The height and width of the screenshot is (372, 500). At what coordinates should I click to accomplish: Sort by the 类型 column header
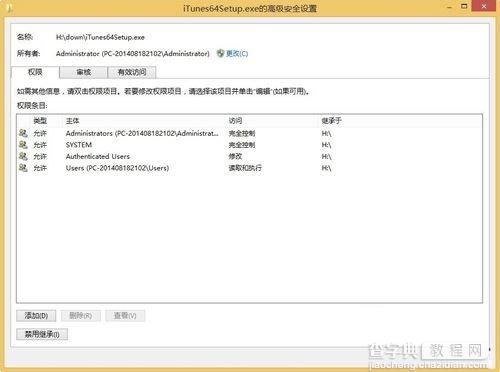click(40, 121)
